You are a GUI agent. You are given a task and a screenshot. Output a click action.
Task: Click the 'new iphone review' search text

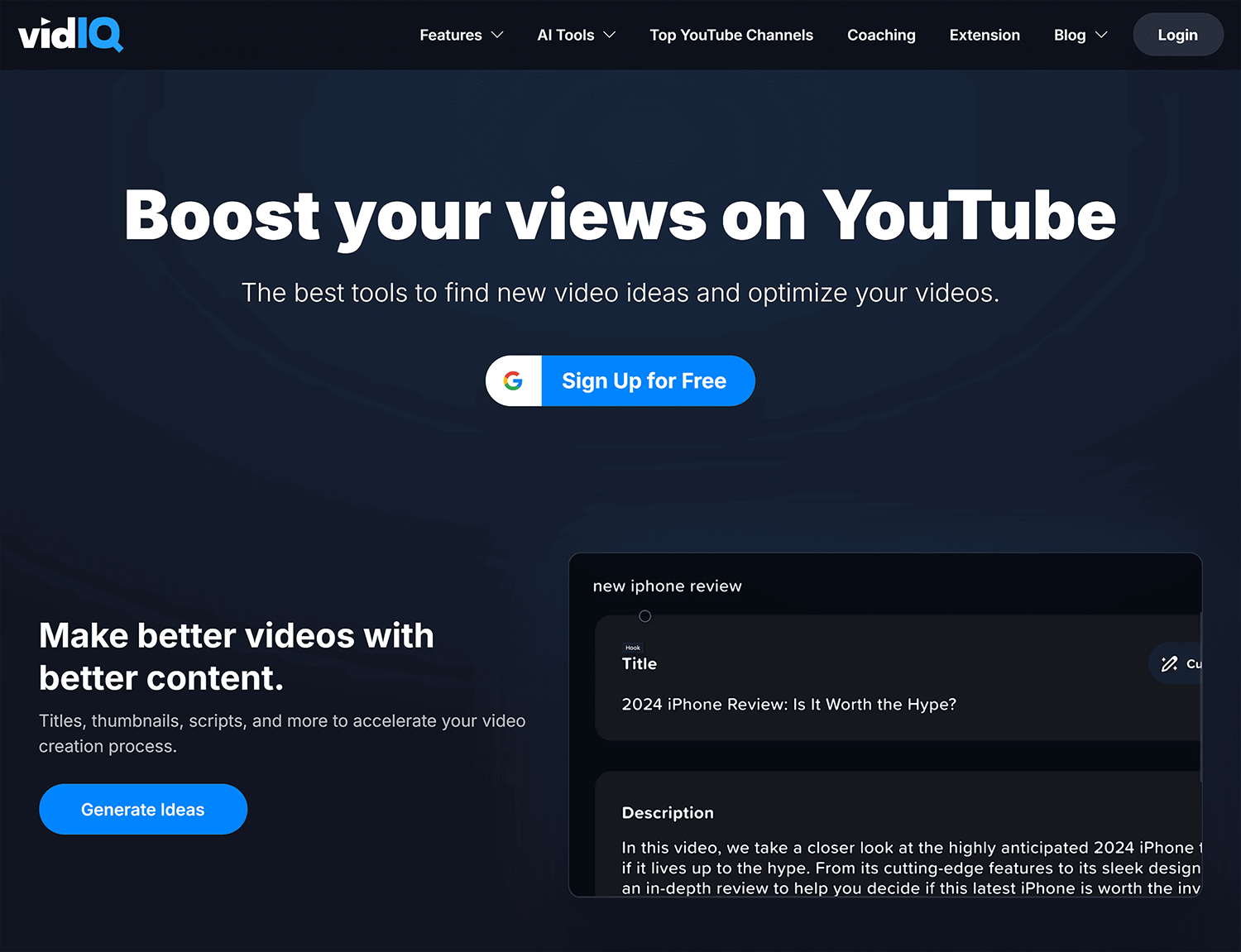point(668,586)
